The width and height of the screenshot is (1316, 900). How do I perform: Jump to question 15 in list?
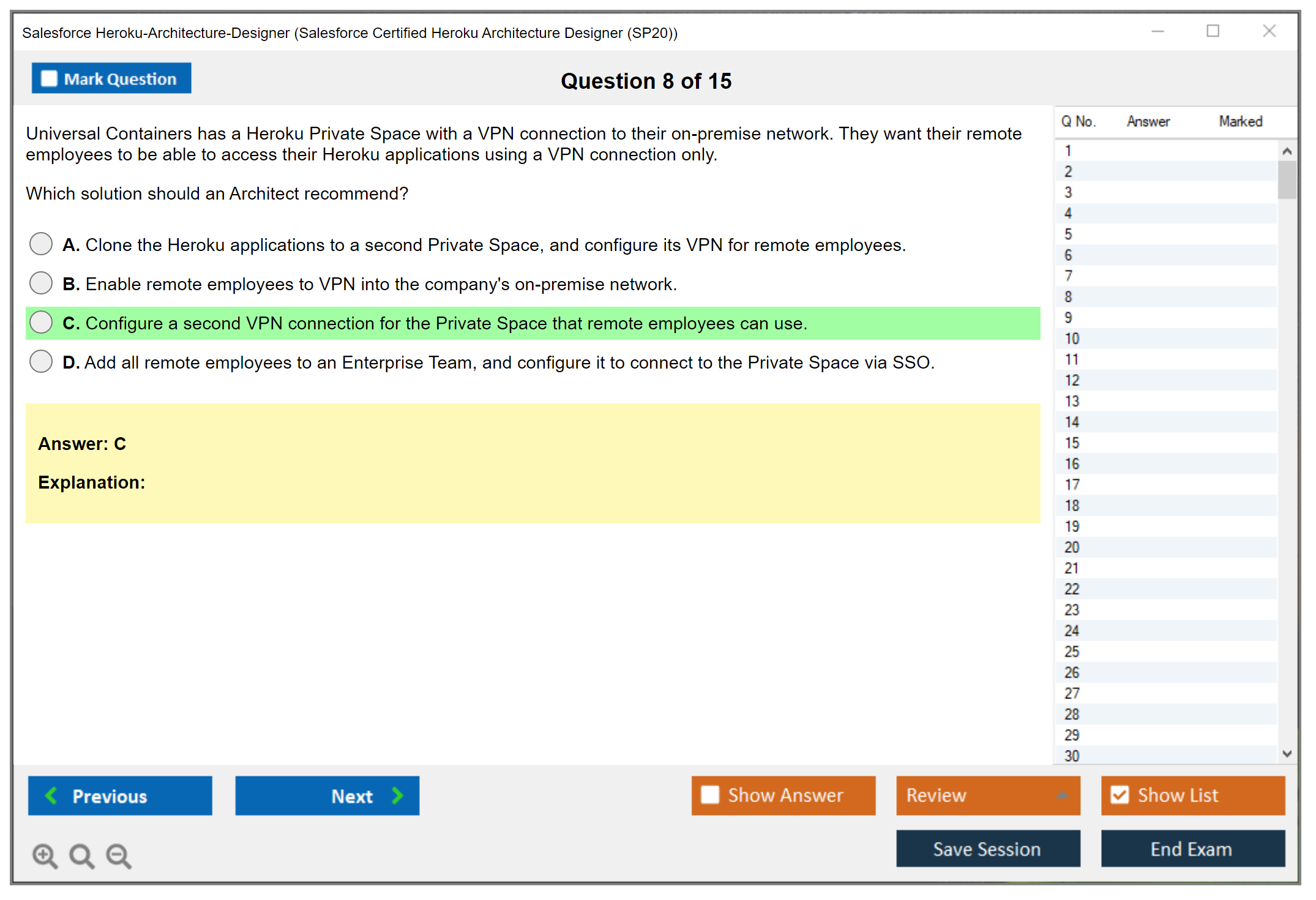tap(1072, 443)
